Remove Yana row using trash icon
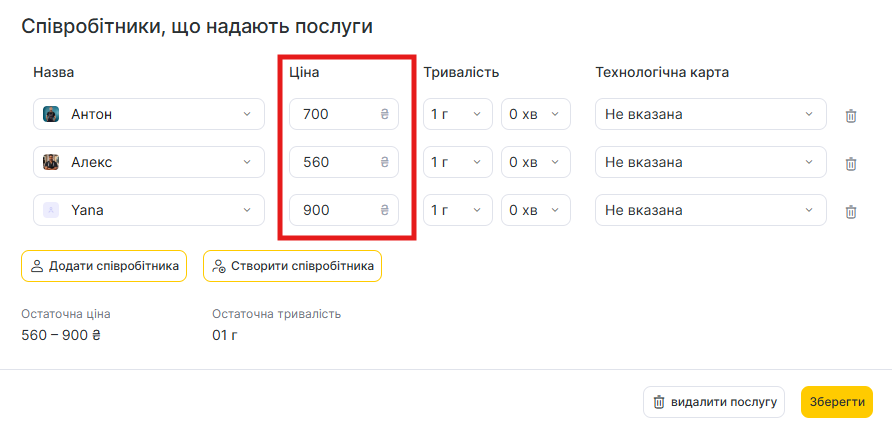Screen dimensions: 892x428 (x=851, y=211)
